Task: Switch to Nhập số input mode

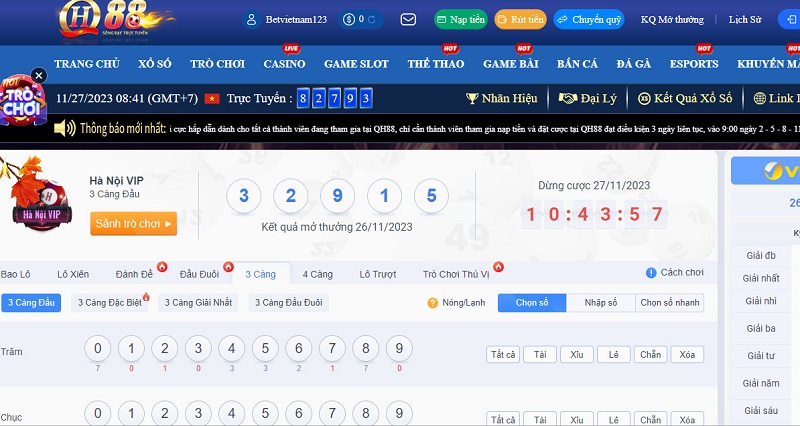Action: click(x=600, y=303)
